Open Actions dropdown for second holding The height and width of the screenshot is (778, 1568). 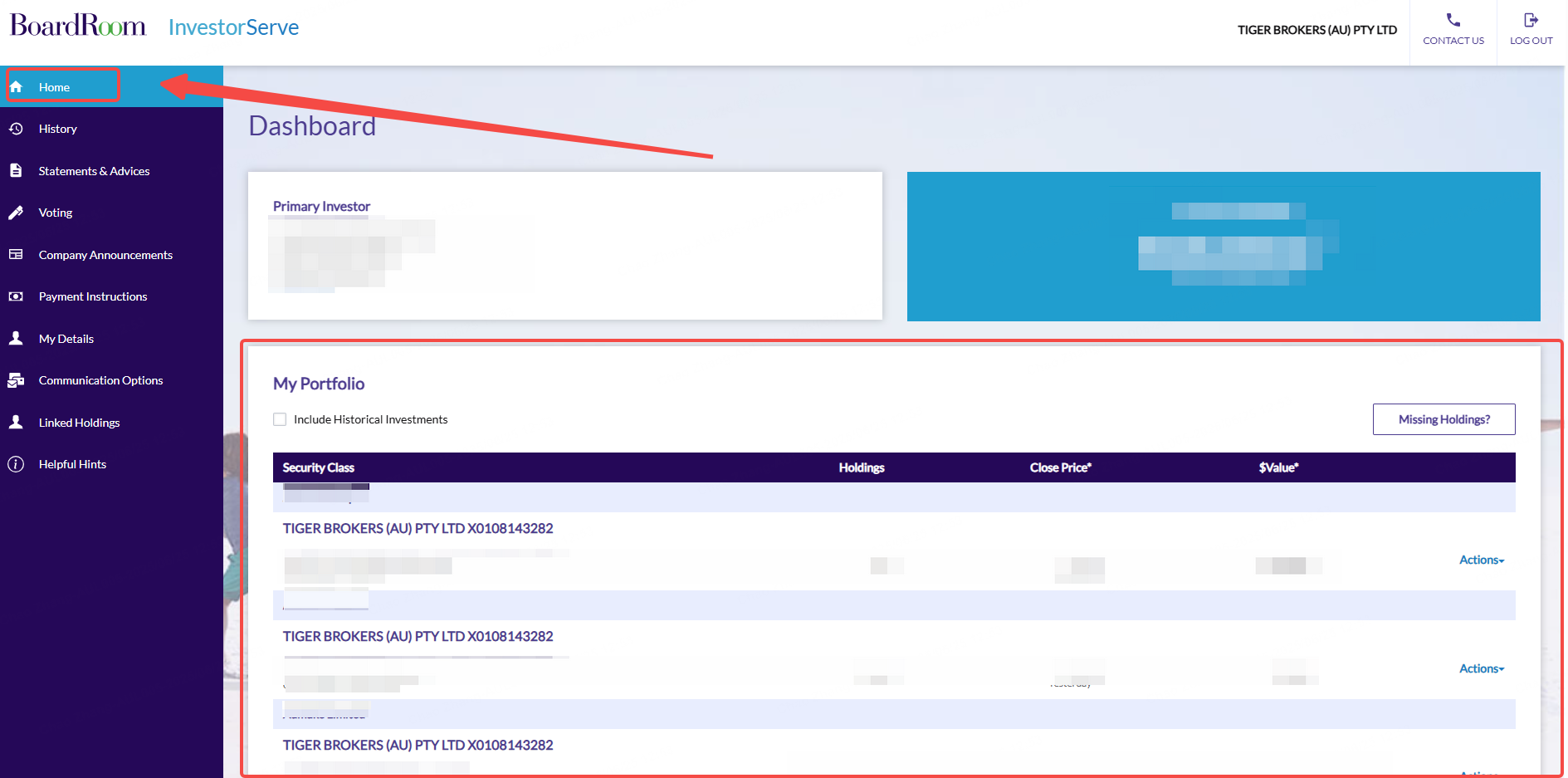[x=1482, y=668]
